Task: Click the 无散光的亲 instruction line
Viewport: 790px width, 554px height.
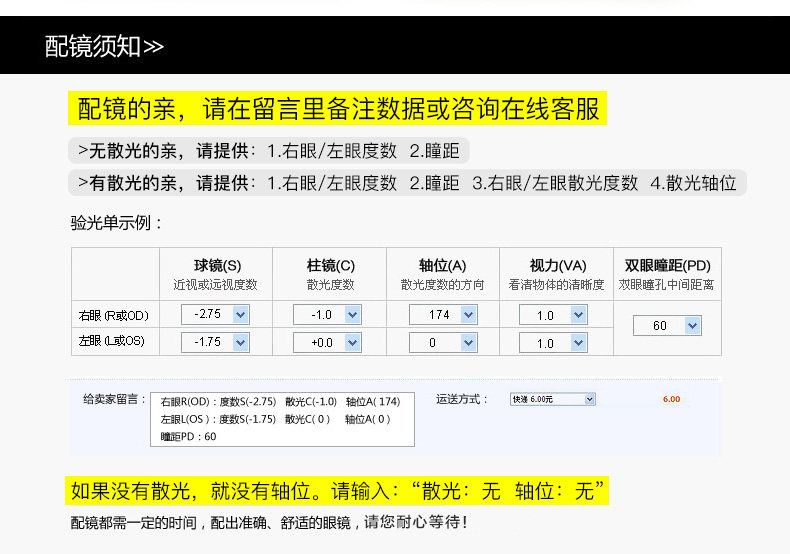Action: [x=269, y=151]
